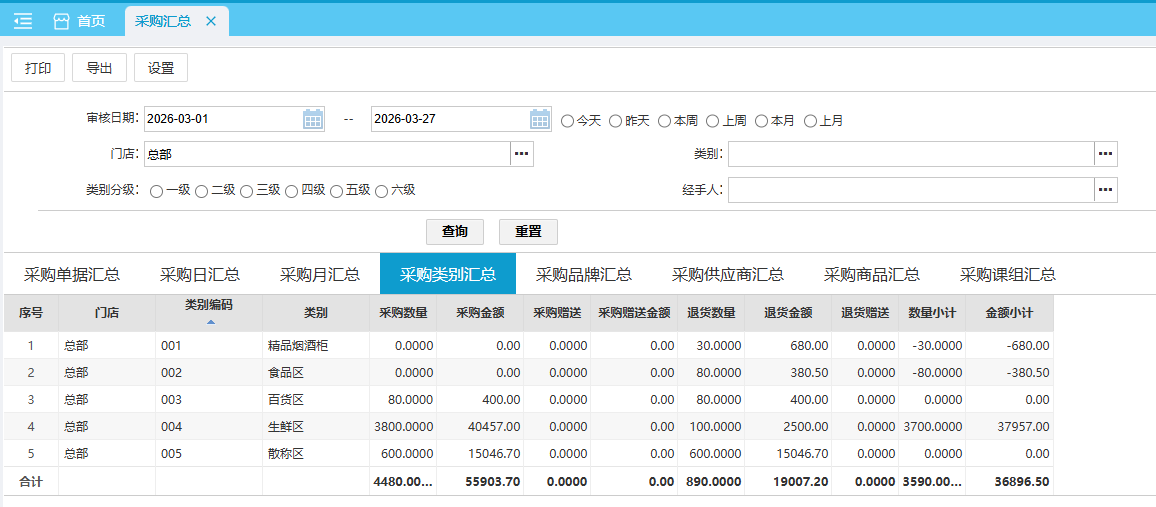Click the home store icon
The width and height of the screenshot is (1156, 507).
pyautogui.click(x=62, y=21)
